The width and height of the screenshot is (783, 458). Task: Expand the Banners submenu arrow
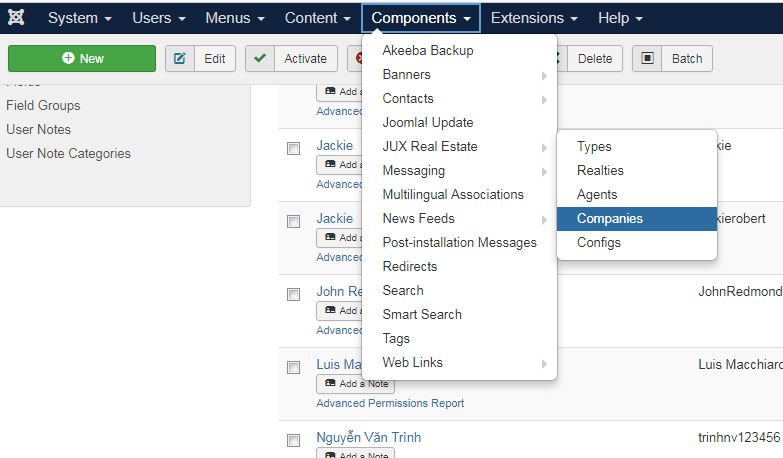coord(544,75)
